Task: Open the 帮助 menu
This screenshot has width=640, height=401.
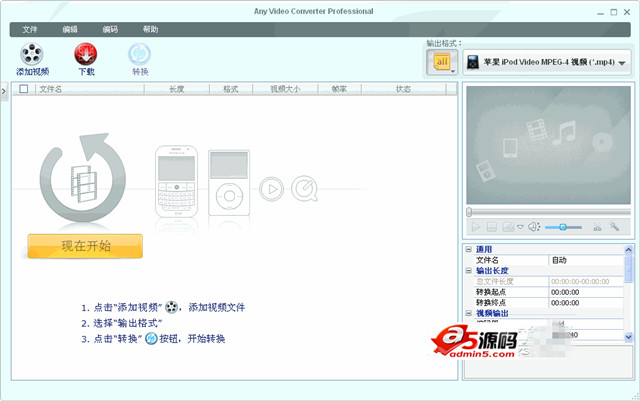Action: click(150, 29)
